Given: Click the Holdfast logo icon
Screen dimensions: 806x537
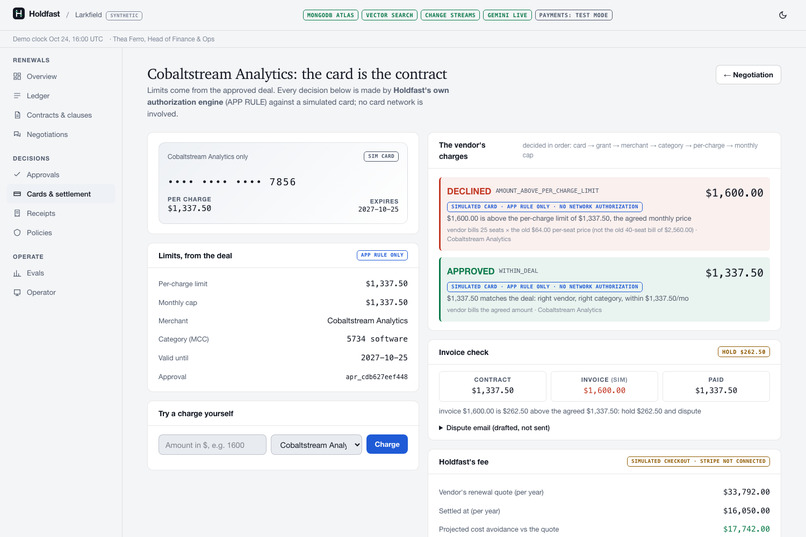Looking at the screenshot, I should 19,14.
